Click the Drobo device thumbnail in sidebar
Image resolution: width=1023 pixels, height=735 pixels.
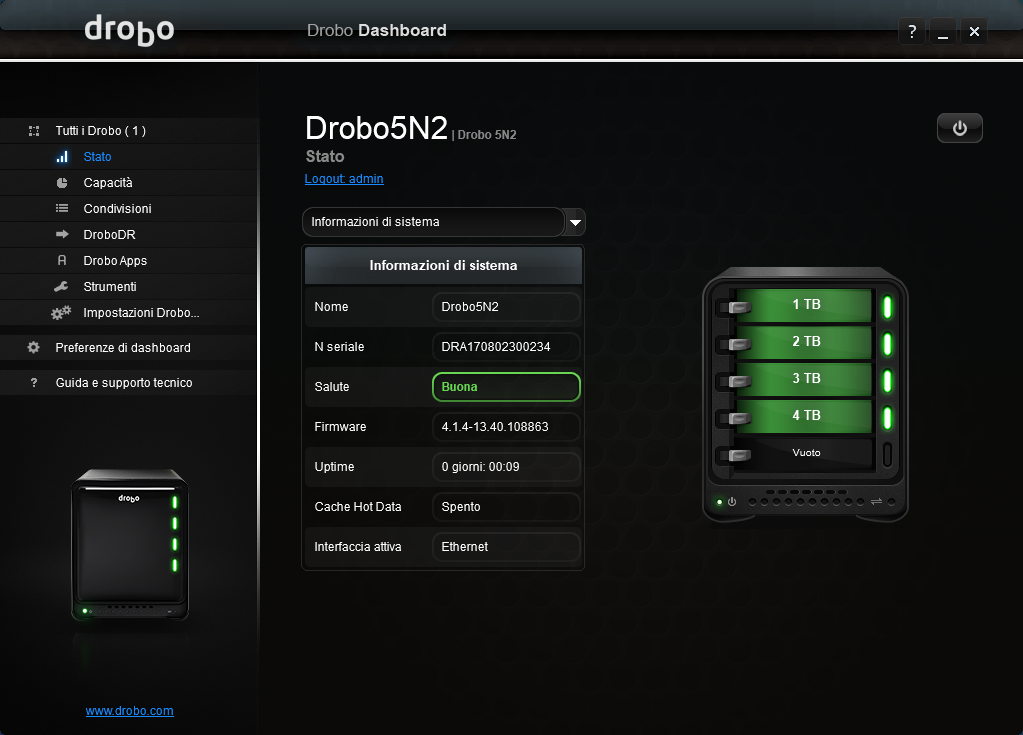point(129,545)
